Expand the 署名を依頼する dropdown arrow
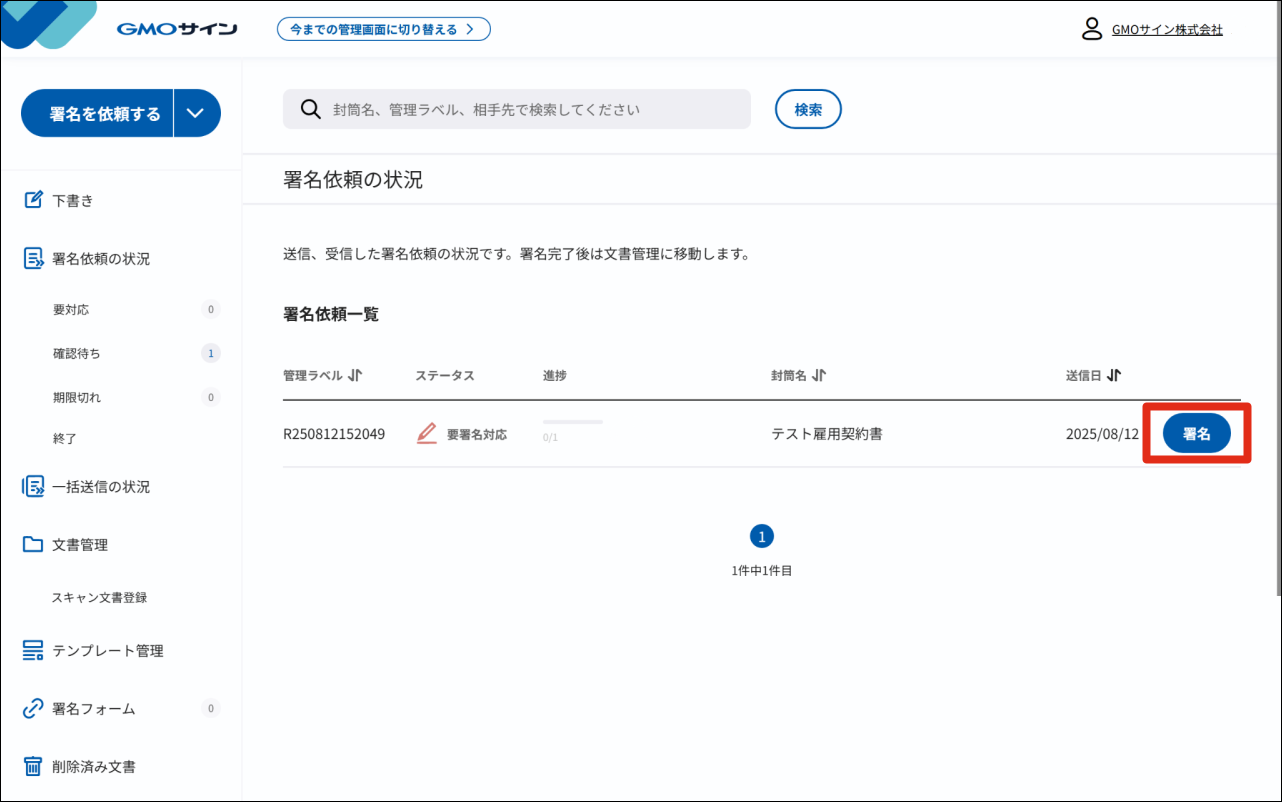Screen dimensions: 1282x802 tap(196, 113)
